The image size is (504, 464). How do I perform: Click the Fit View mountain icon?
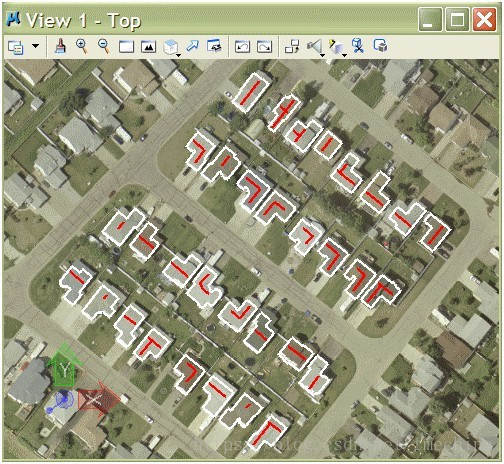(148, 47)
